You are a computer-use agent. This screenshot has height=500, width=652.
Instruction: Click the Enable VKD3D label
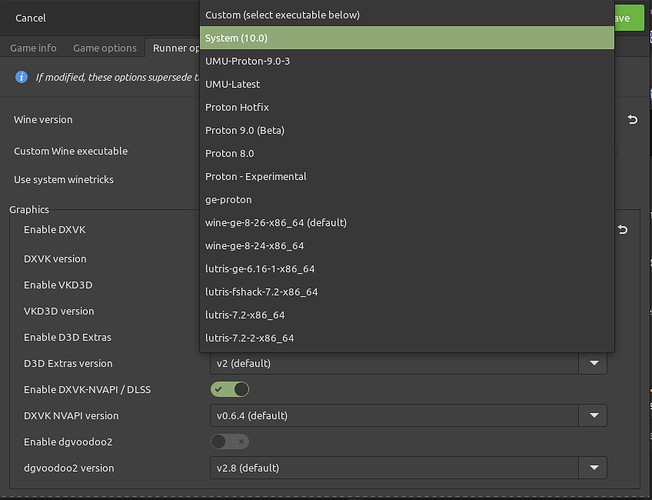[58, 285]
